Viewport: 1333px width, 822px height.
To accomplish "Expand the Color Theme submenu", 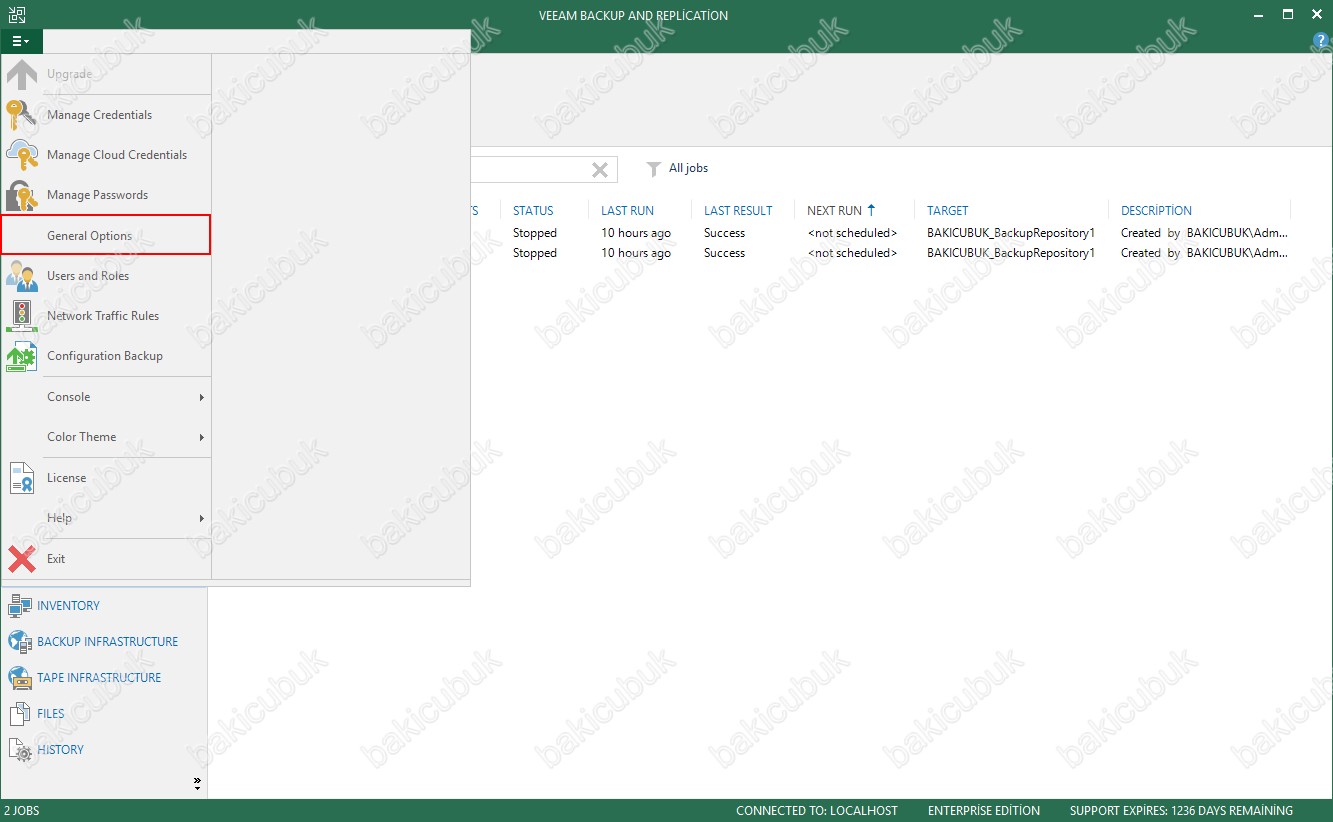I will (105, 437).
